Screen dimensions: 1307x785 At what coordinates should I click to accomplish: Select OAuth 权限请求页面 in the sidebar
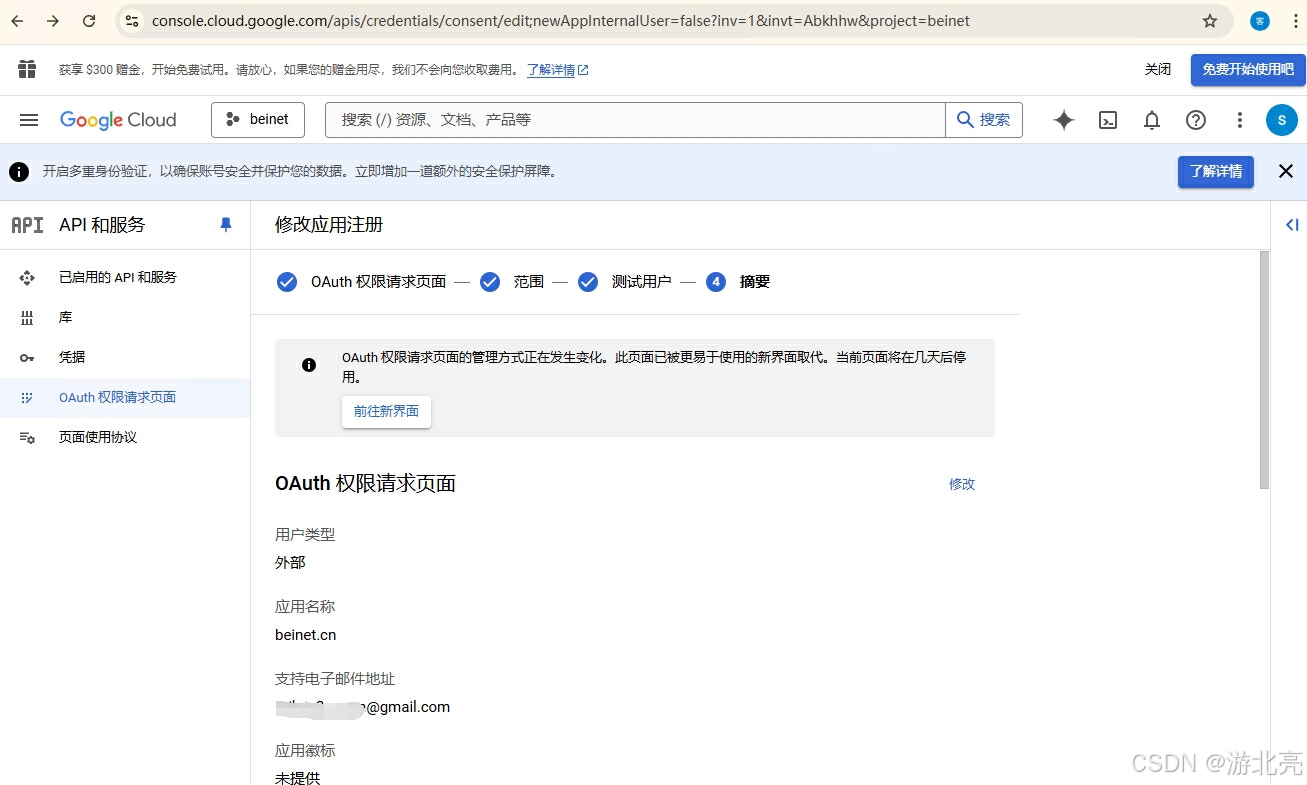tap(125, 398)
